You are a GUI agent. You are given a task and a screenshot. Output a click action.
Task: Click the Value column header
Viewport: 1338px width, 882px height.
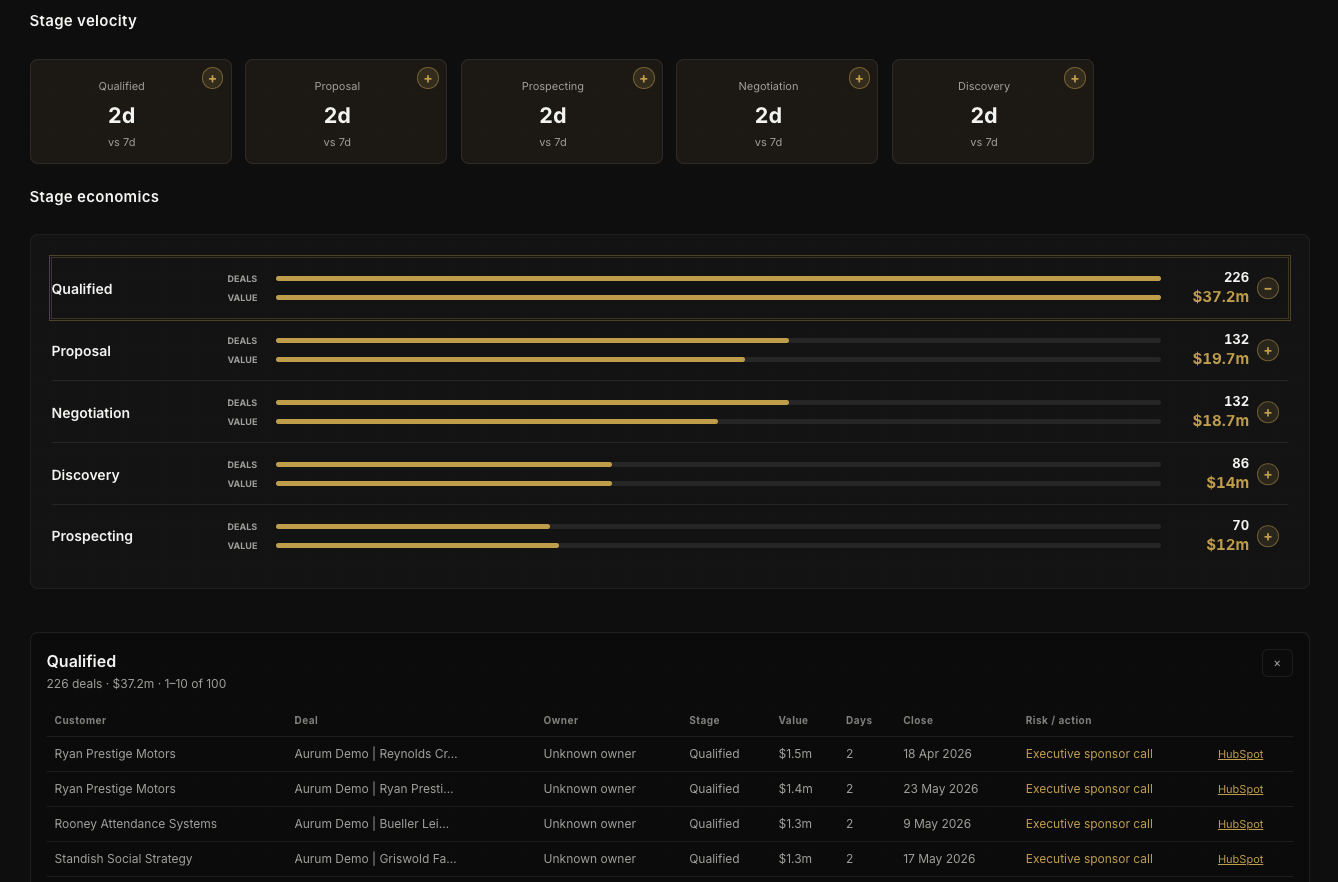point(793,720)
